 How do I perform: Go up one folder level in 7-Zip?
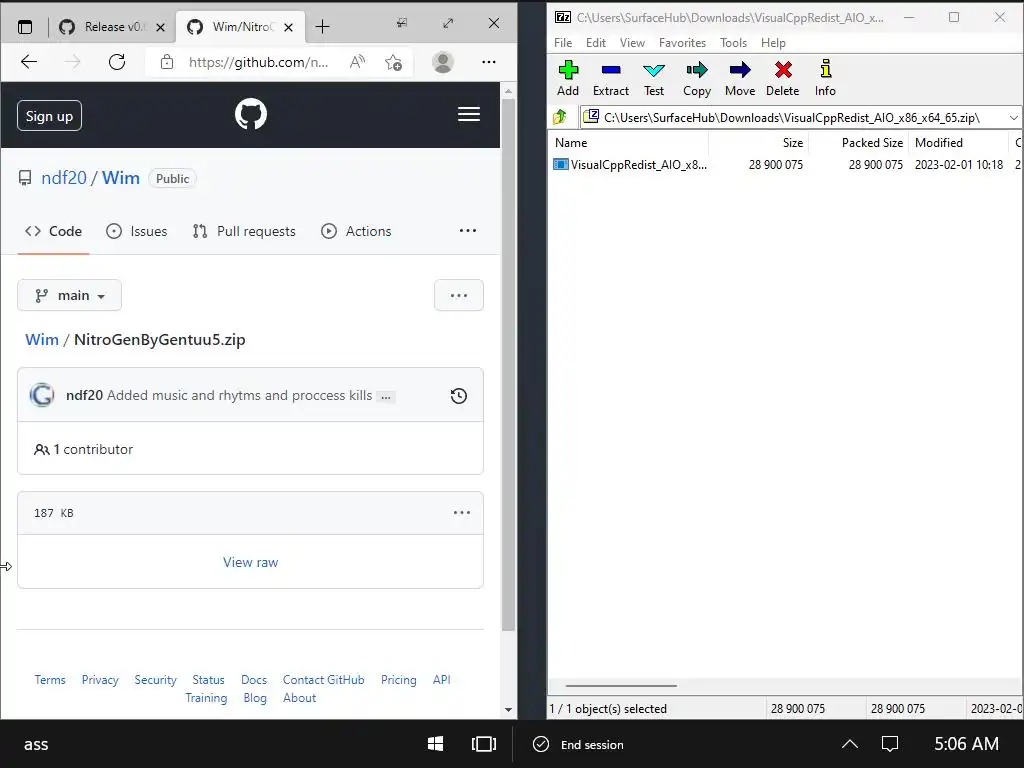560,118
